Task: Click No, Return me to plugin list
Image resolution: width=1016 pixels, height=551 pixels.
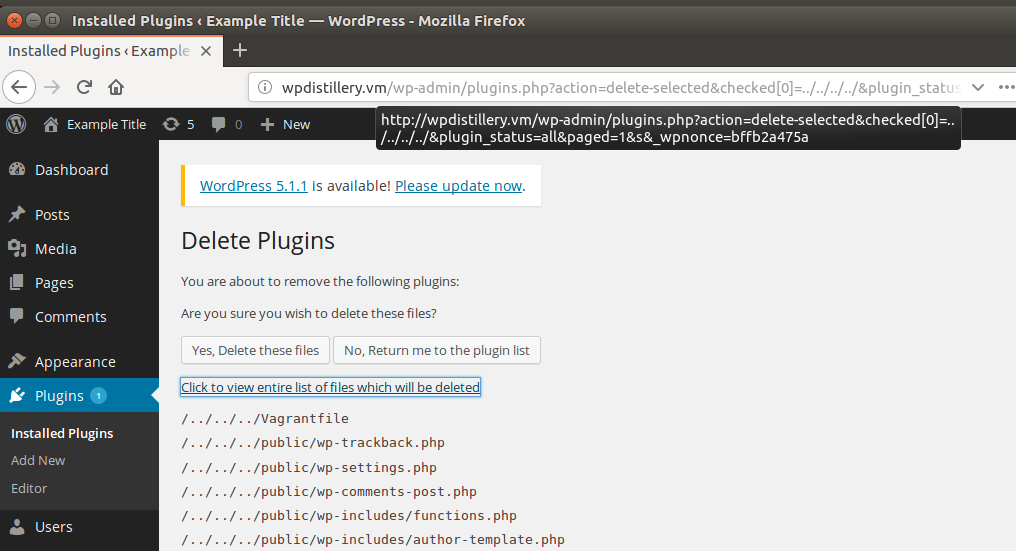Action: click(x=437, y=350)
